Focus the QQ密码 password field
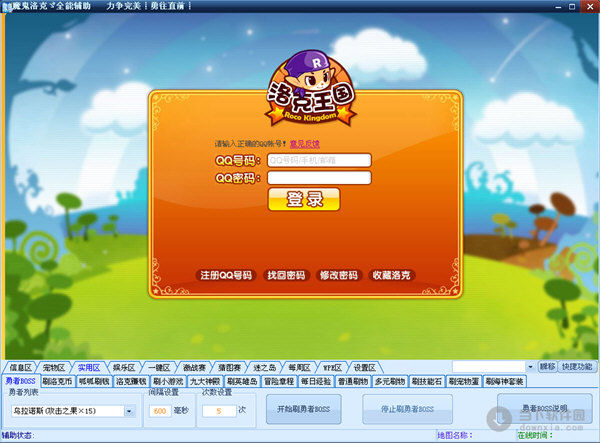This screenshot has height=443, width=600. [x=319, y=178]
